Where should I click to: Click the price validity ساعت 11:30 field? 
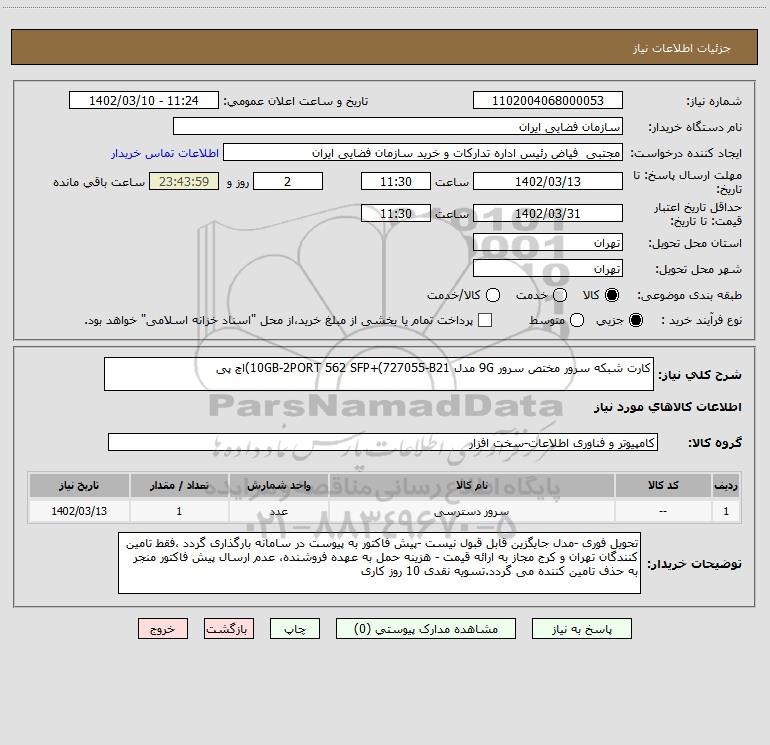(x=396, y=214)
